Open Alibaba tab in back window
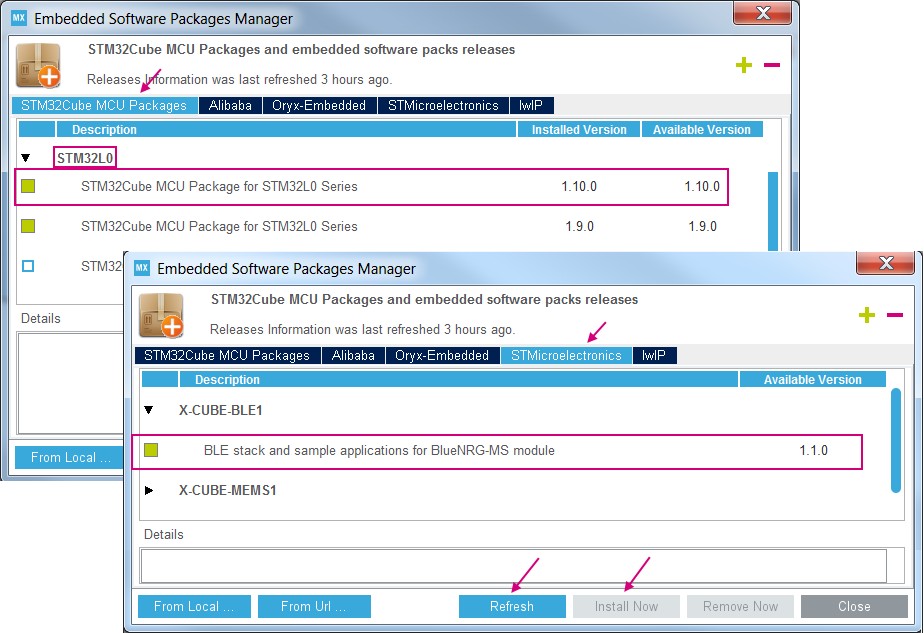This screenshot has width=924, height=633. [x=230, y=106]
